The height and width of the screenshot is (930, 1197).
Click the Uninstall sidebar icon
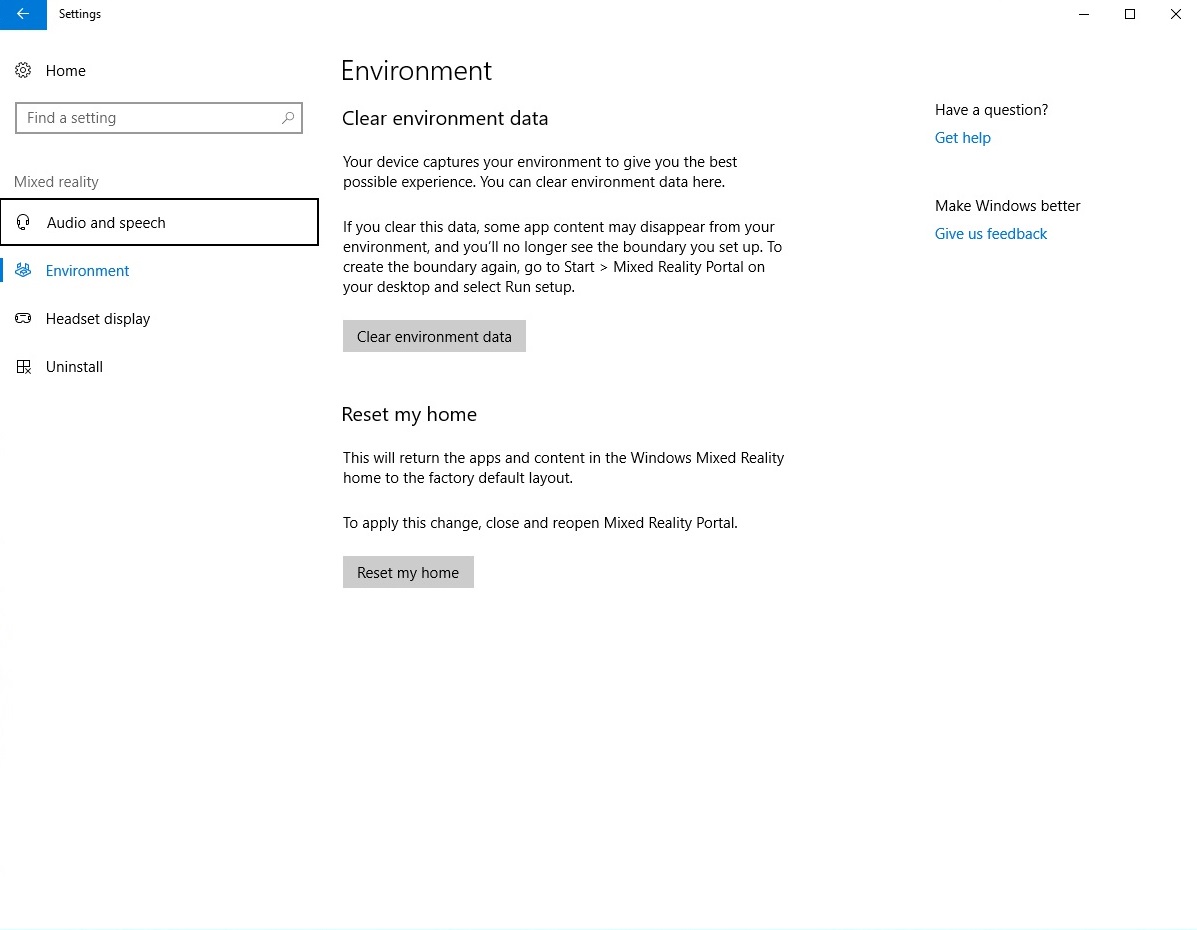(23, 367)
